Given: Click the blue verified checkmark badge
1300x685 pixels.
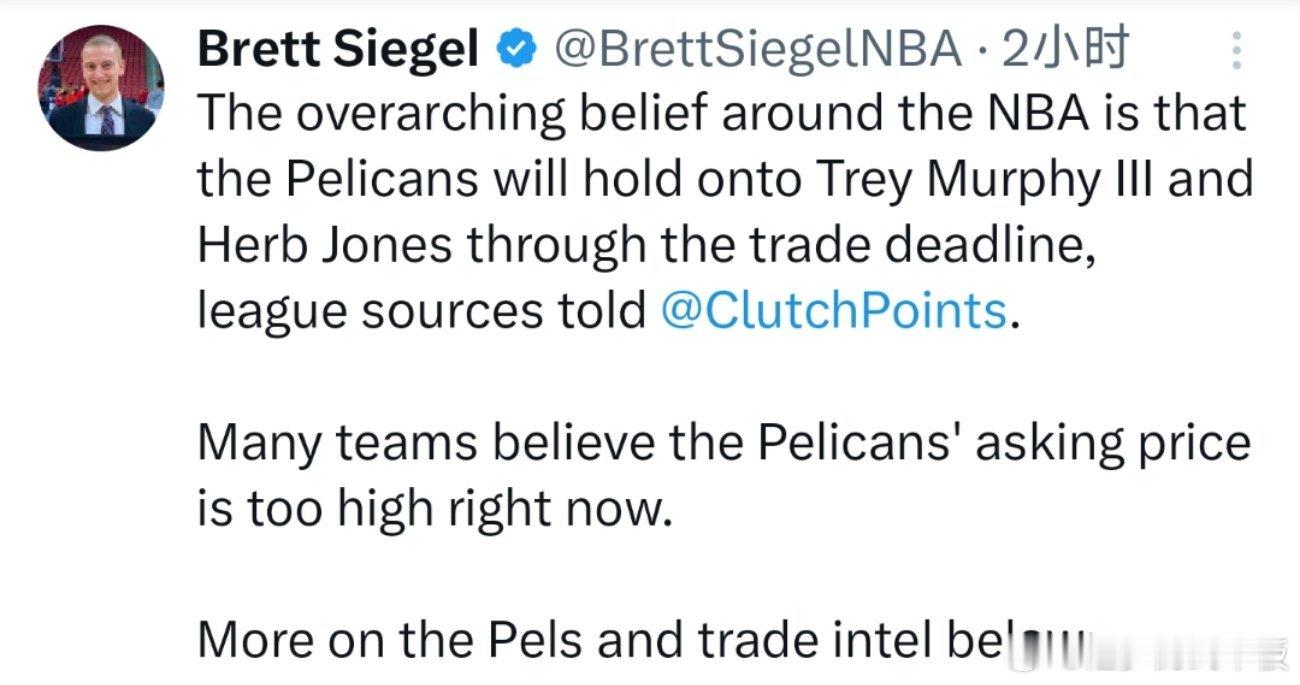Looking at the screenshot, I should (x=515, y=48).
